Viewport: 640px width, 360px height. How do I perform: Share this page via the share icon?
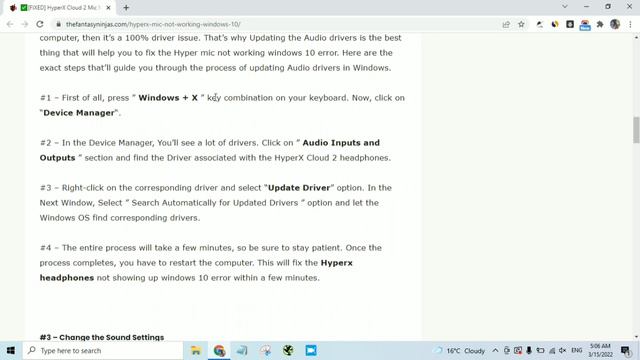506,24
